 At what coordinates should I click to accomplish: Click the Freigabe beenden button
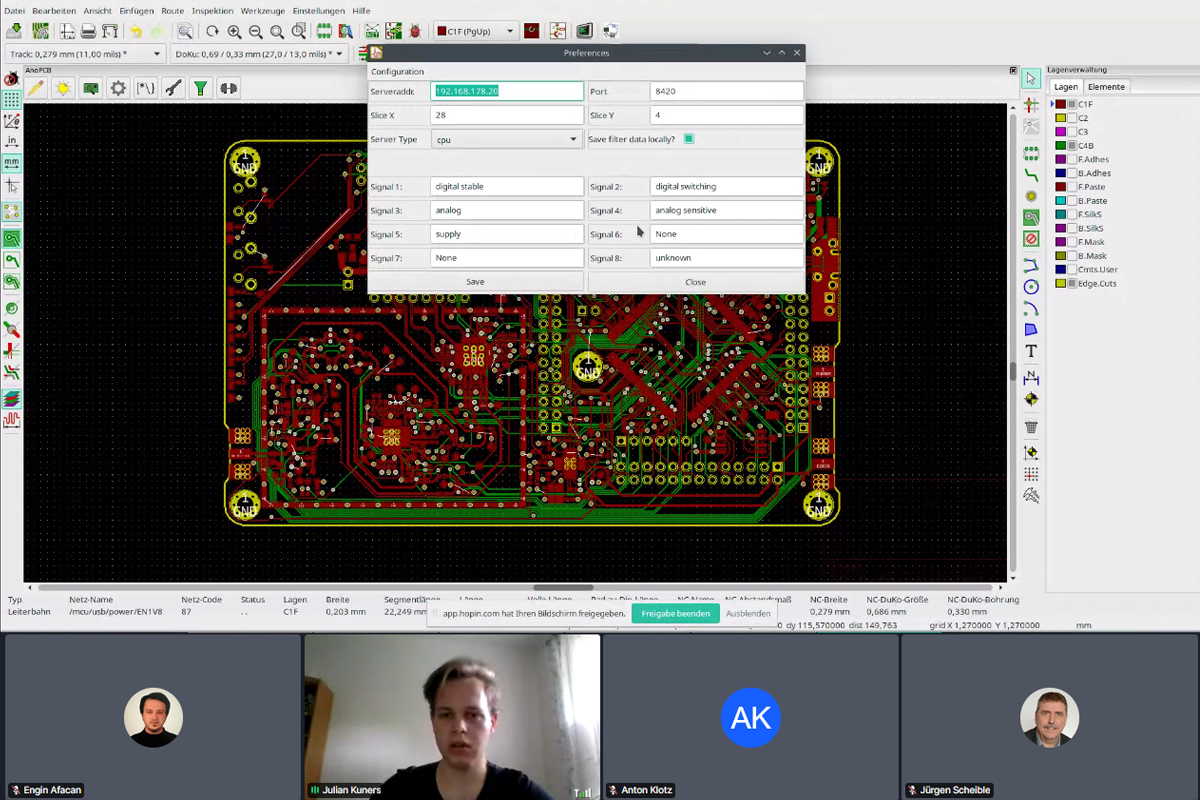[x=675, y=613]
